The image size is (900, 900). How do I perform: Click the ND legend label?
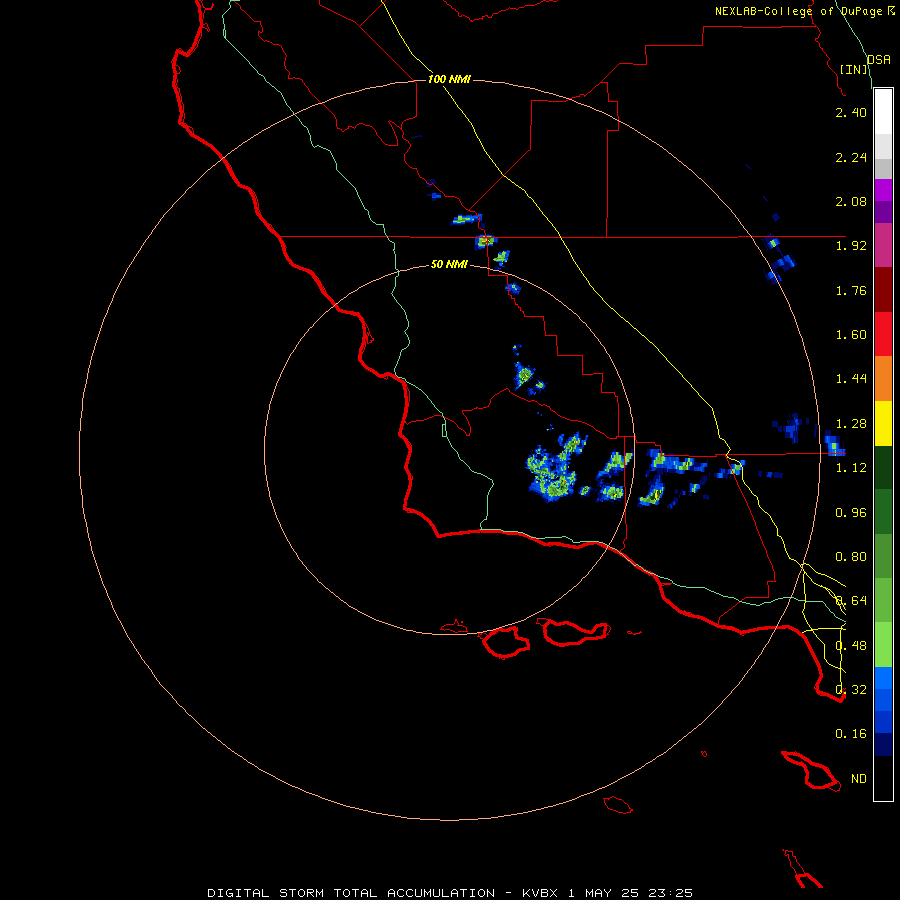pos(859,779)
